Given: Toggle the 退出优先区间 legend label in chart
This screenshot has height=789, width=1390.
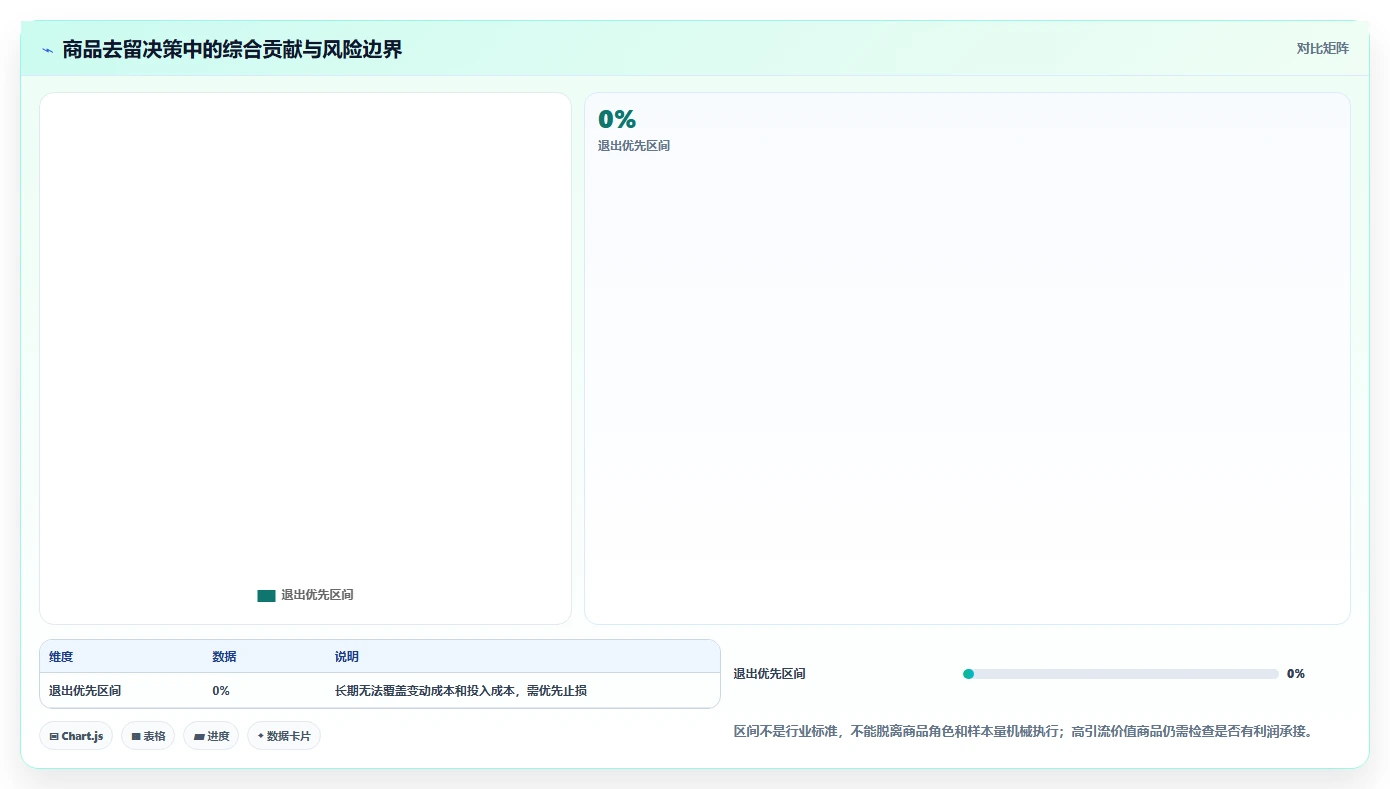Looking at the screenshot, I should 317,595.
